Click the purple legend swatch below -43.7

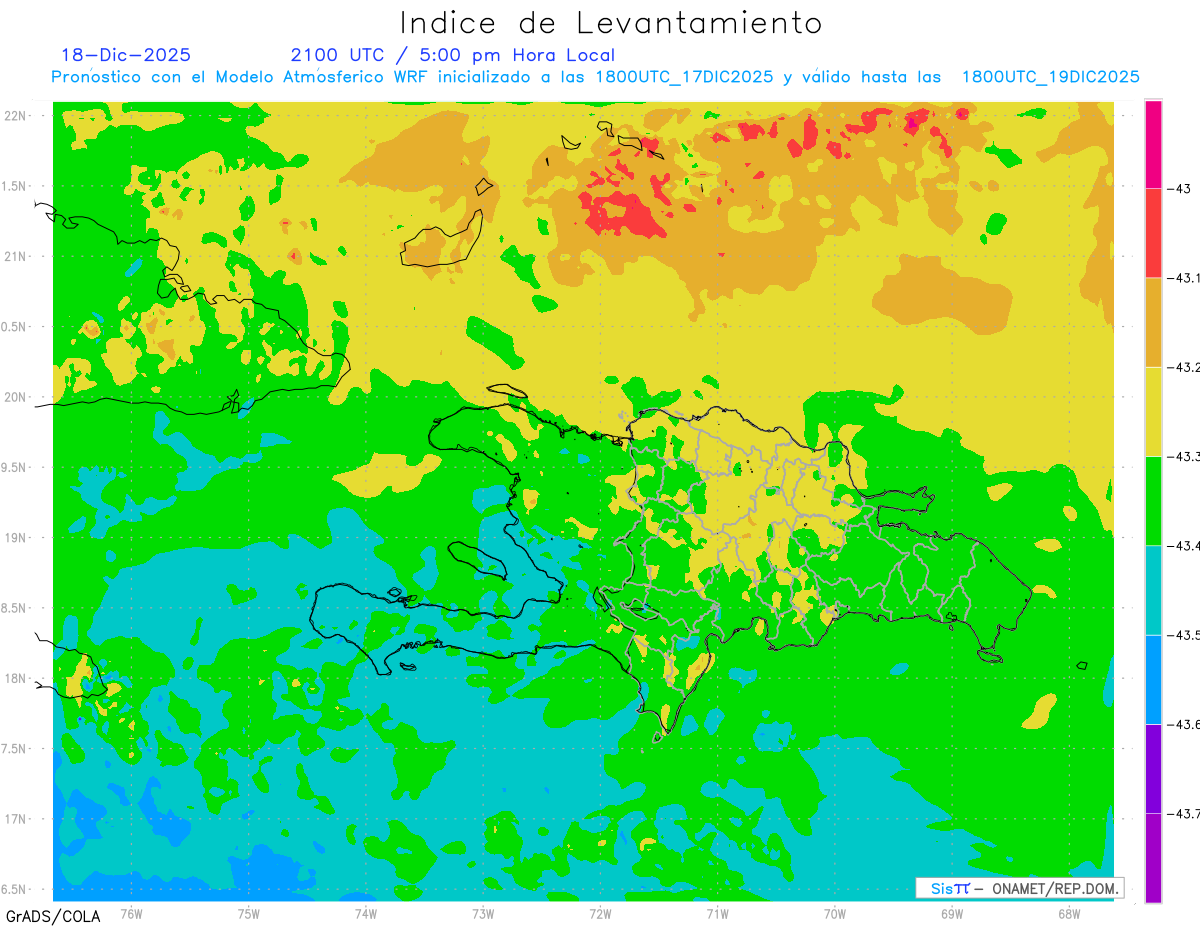pyautogui.click(x=1153, y=857)
